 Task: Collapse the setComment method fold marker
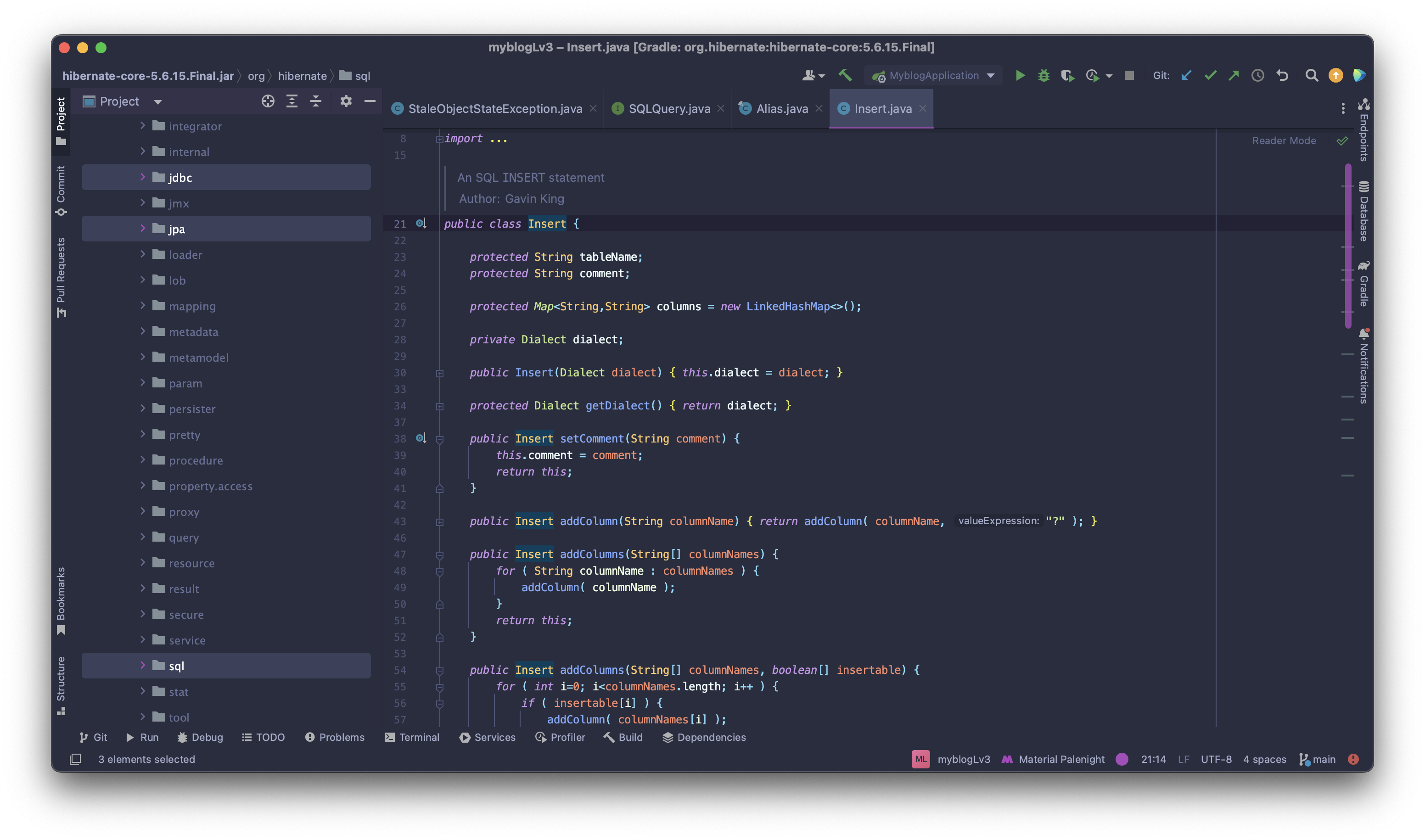(439, 439)
